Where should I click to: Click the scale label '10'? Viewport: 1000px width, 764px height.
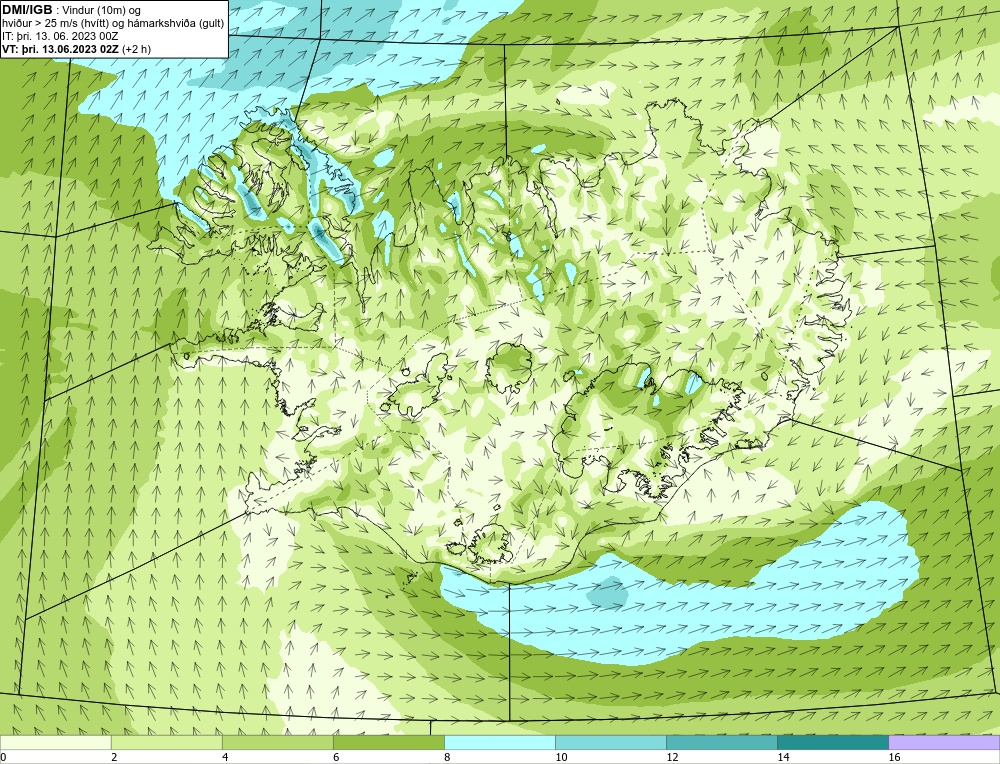pyautogui.click(x=561, y=757)
